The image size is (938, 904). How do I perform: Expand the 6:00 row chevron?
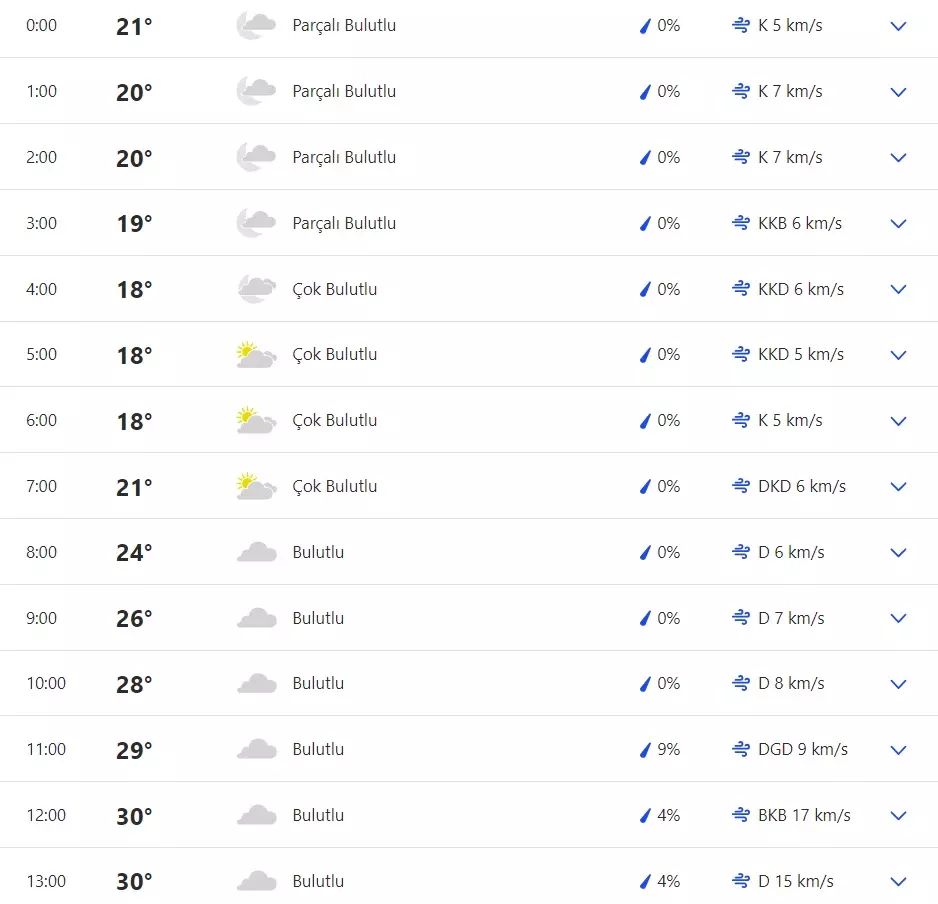click(898, 421)
